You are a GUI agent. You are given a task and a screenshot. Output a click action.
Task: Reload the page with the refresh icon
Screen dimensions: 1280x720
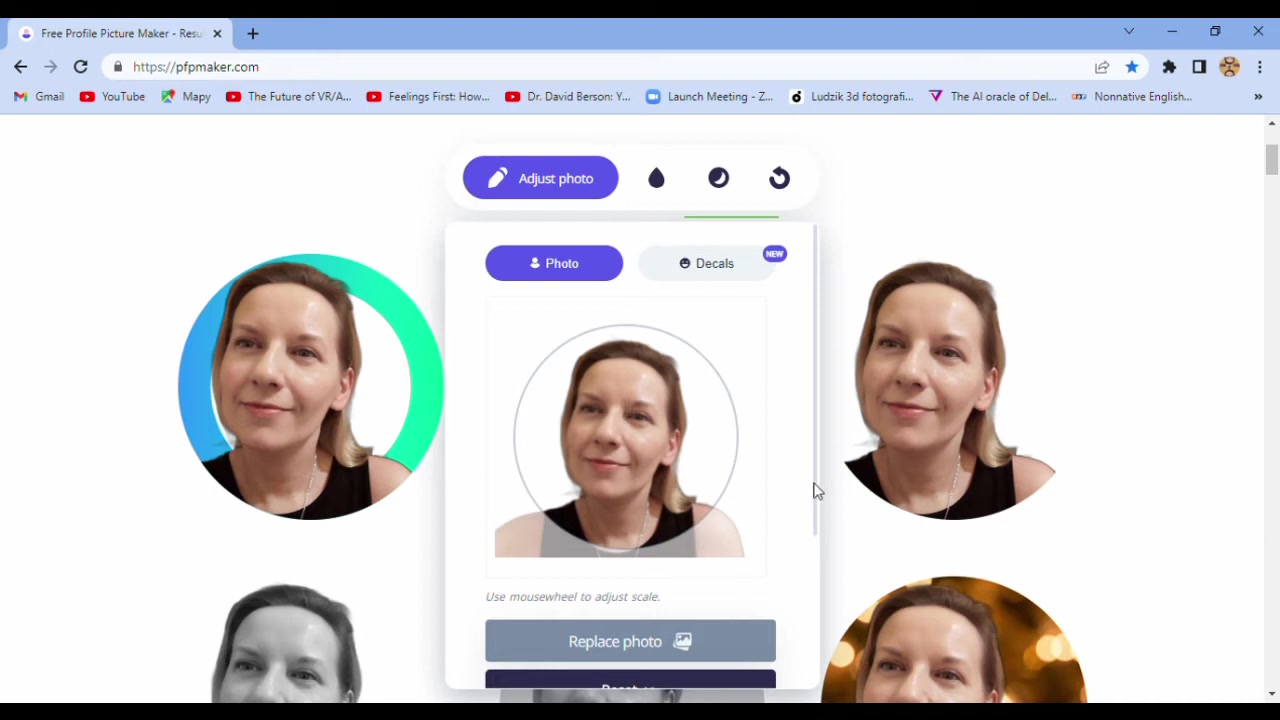(x=81, y=67)
